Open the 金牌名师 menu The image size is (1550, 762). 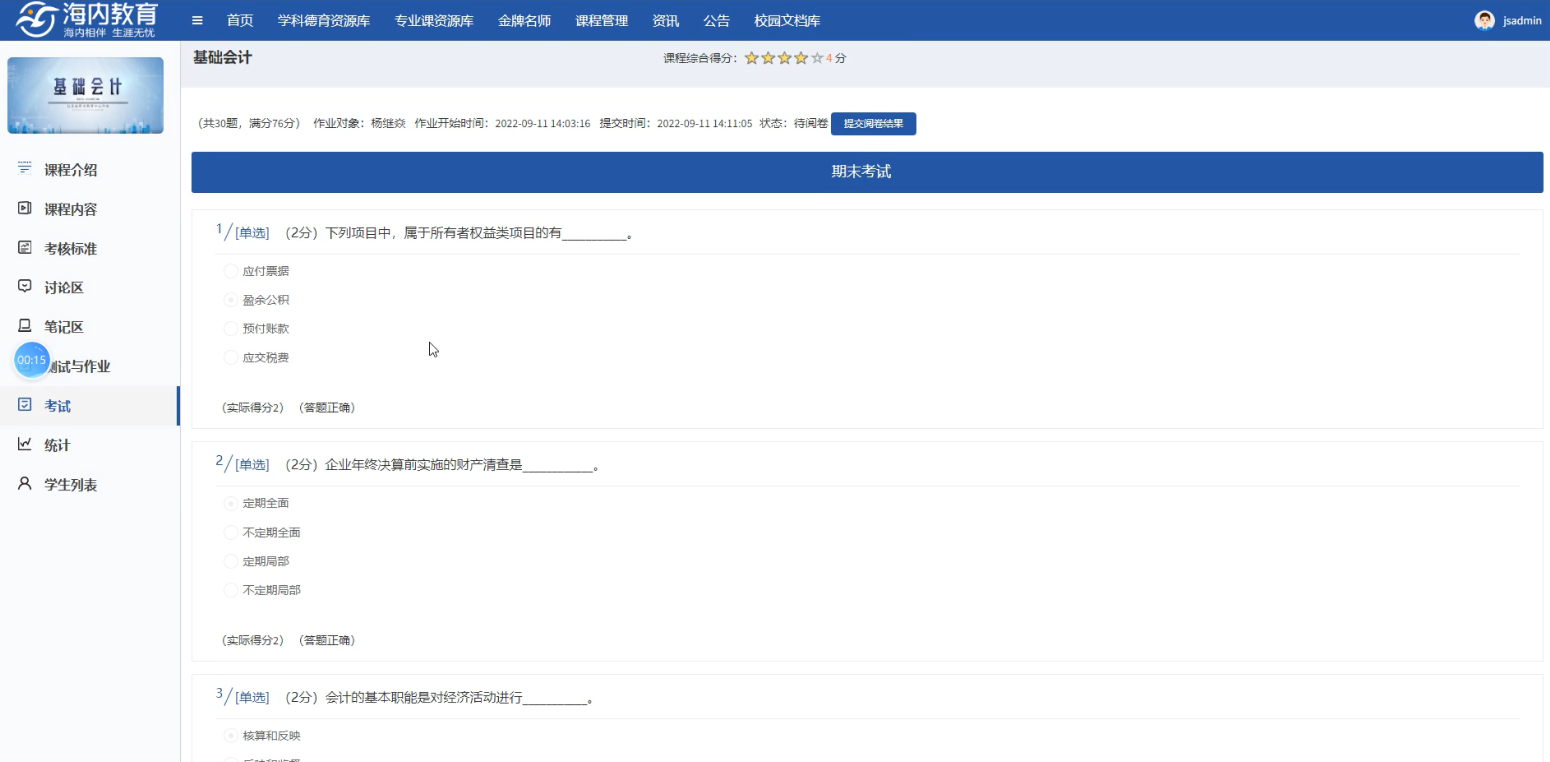524,21
